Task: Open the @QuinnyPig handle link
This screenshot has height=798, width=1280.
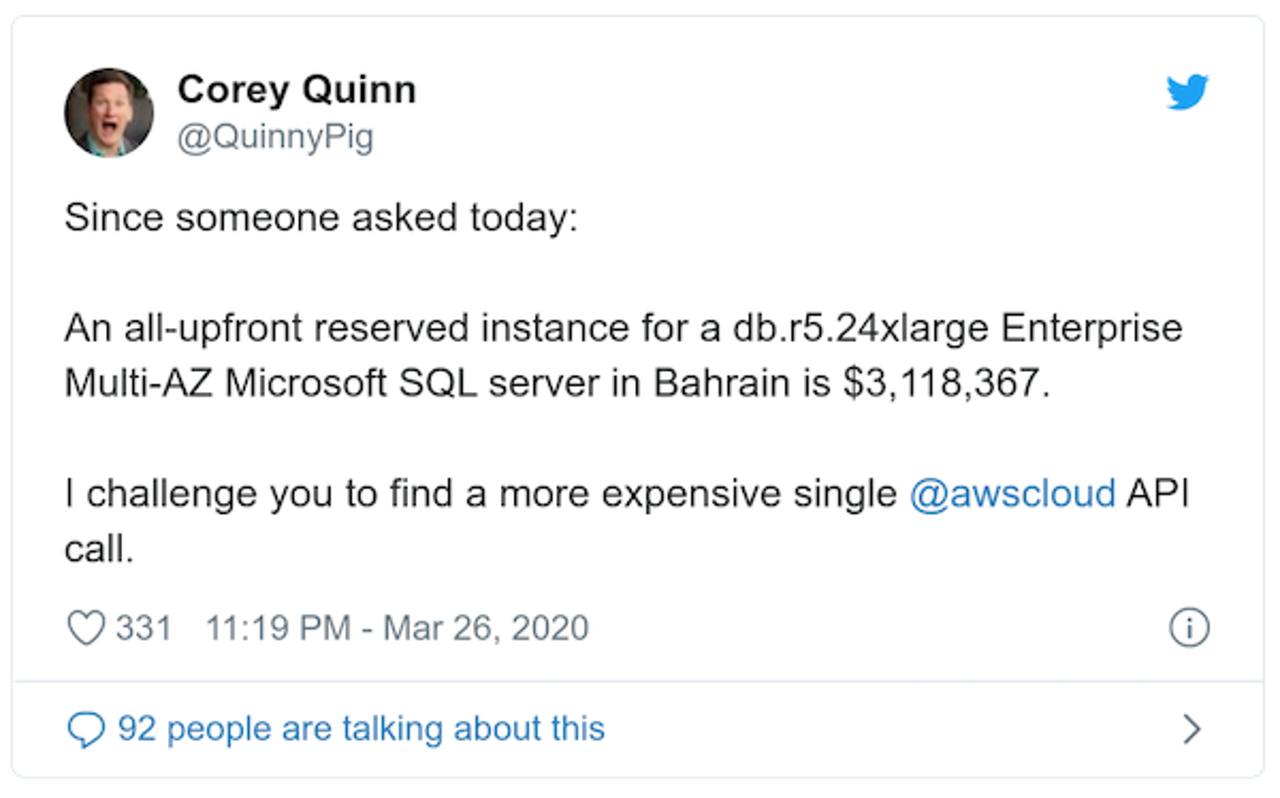Action: (275, 137)
